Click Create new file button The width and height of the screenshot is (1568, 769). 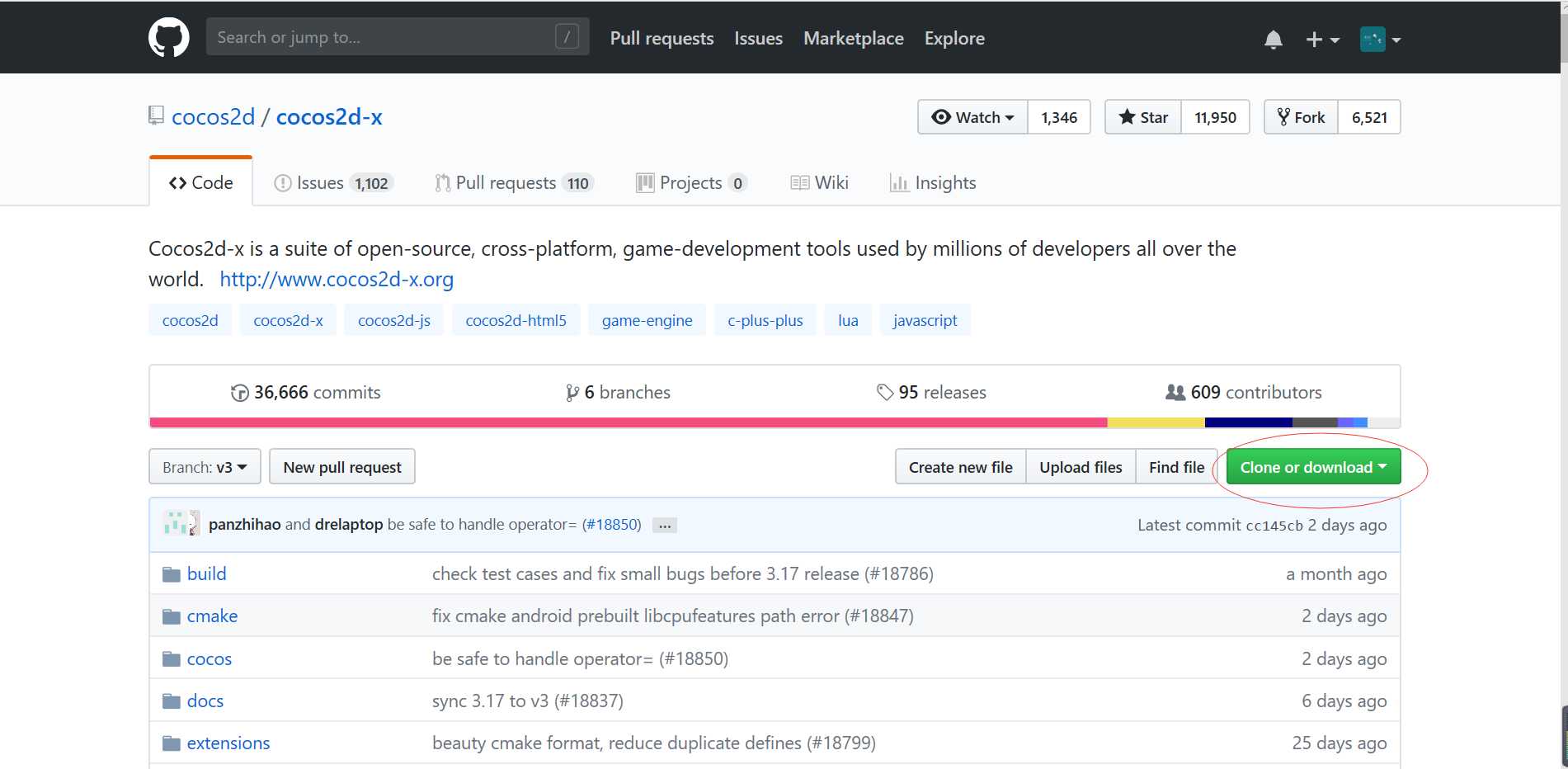(x=960, y=467)
